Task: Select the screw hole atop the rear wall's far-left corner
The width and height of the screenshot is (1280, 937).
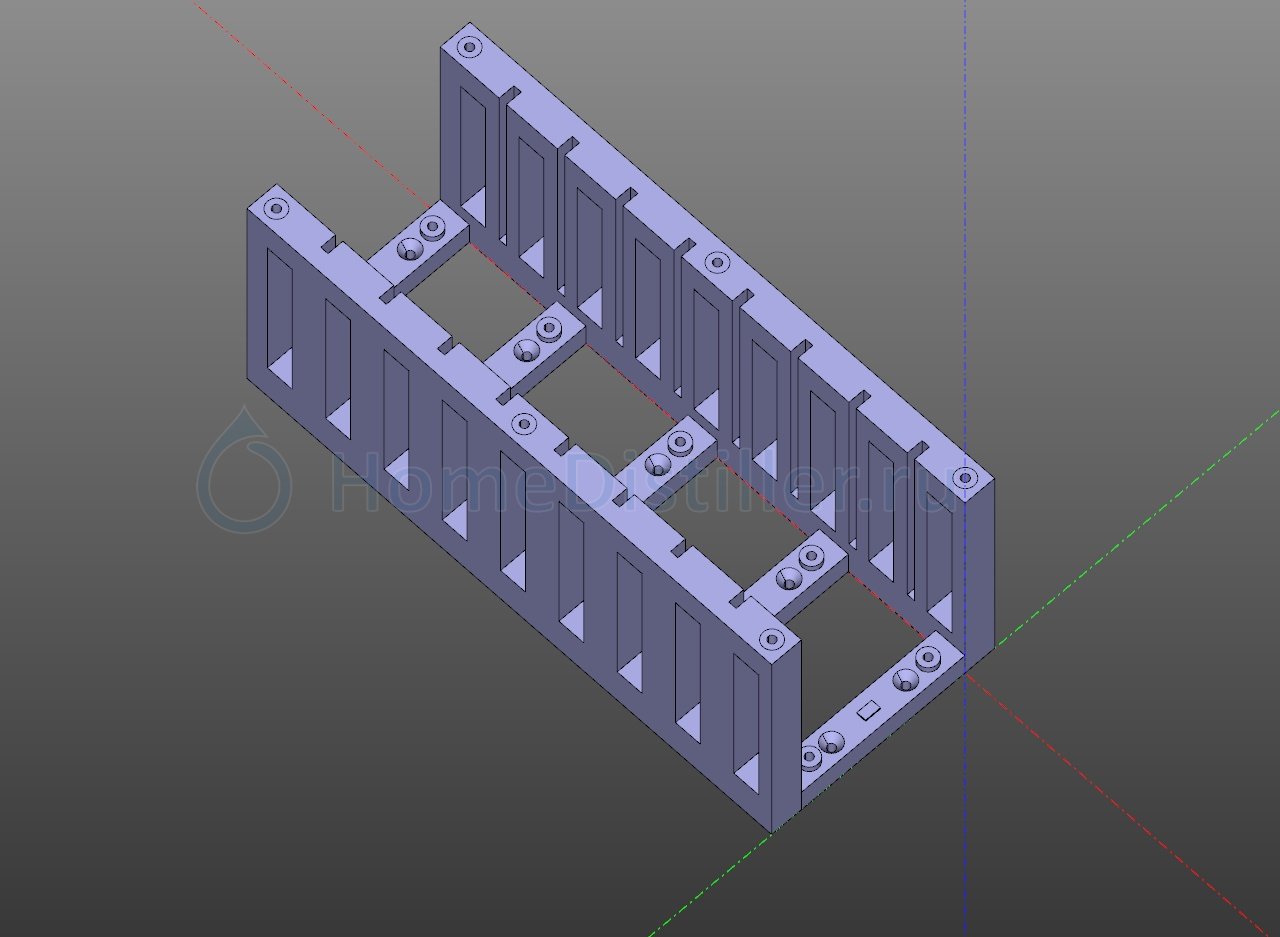Action: [469, 47]
